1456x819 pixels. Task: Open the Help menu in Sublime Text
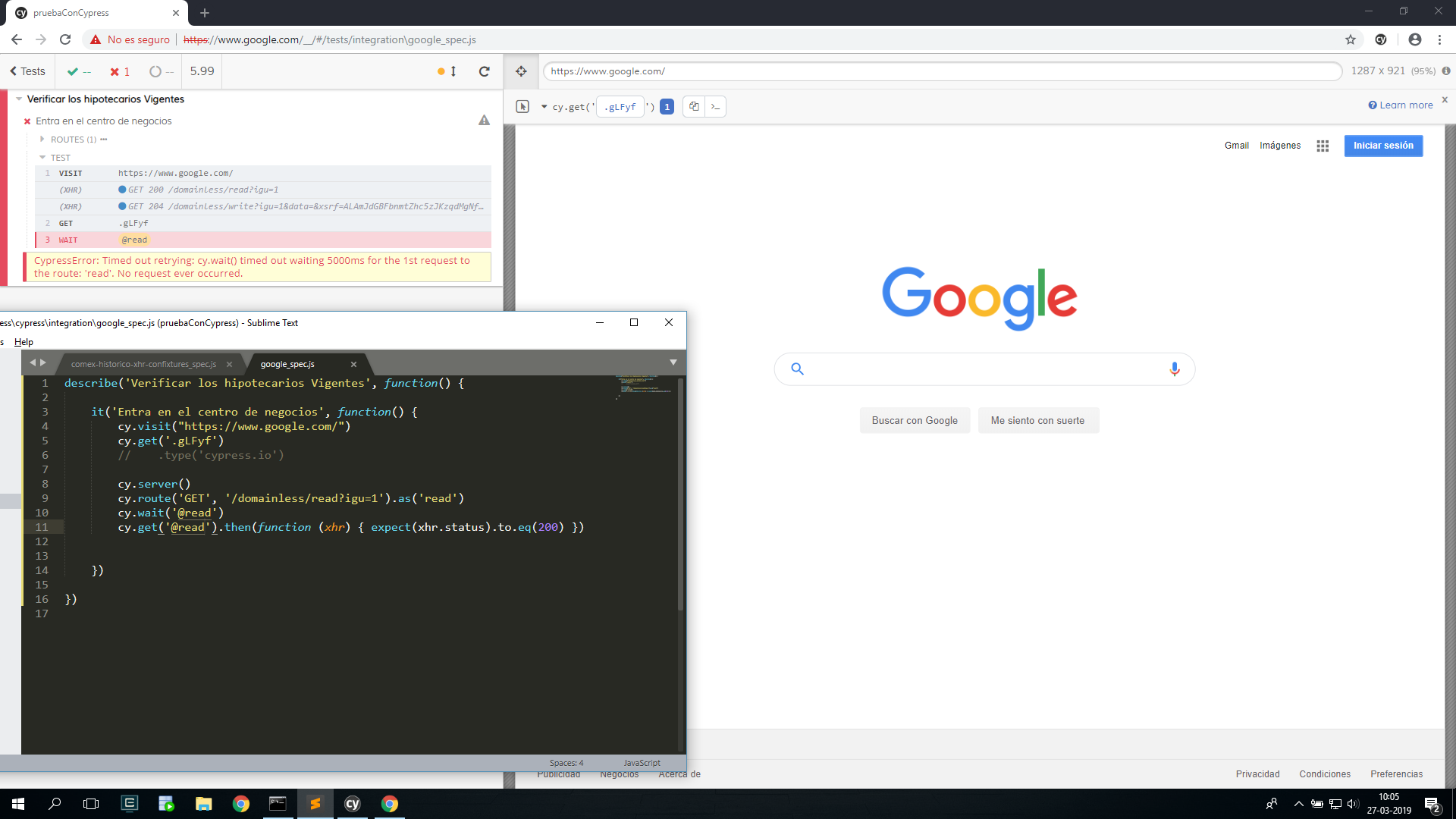coord(24,342)
